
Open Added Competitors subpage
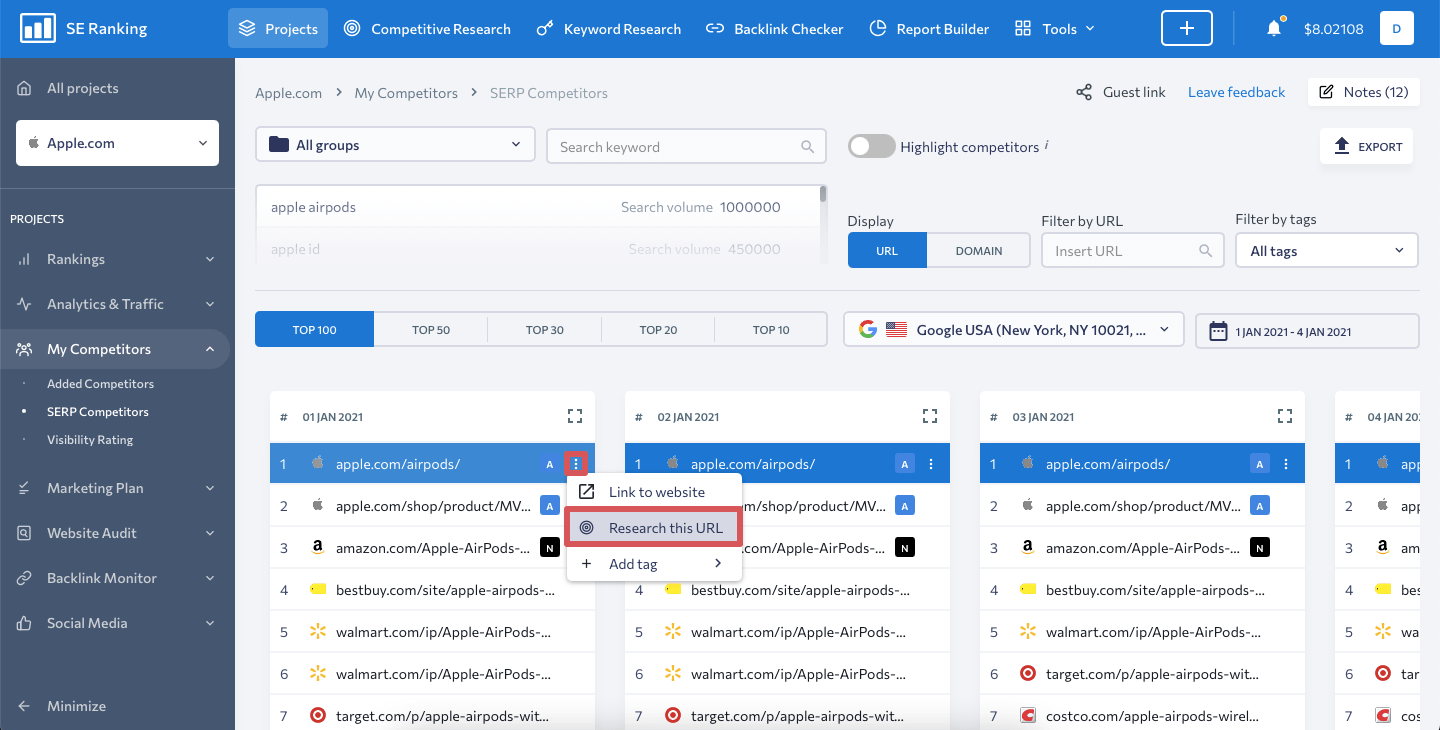tap(100, 384)
